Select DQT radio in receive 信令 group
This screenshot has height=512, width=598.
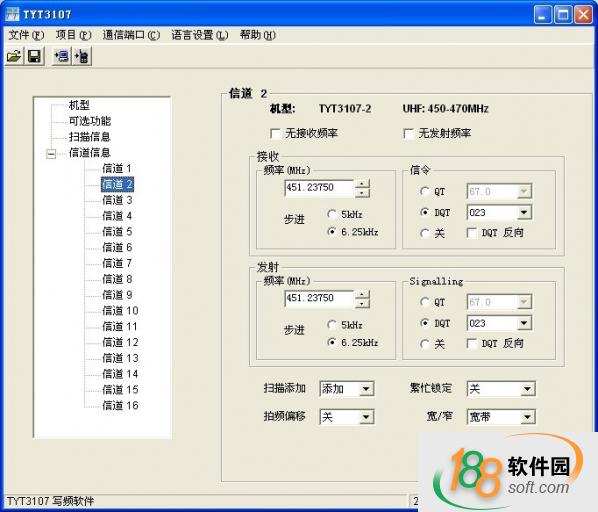pyautogui.click(x=424, y=212)
